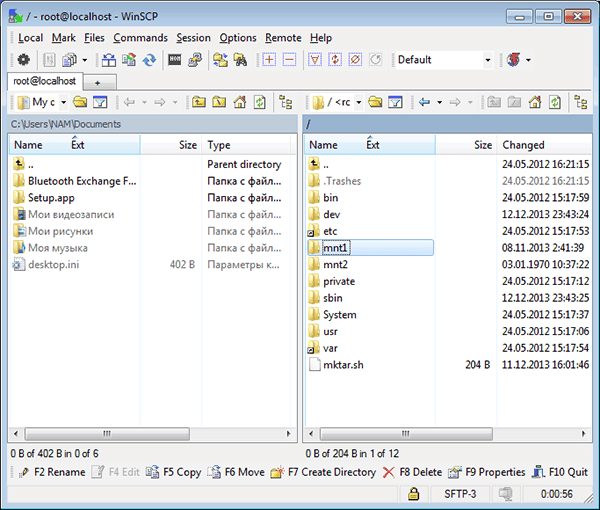Select mktar.sh file in remote panel
600x510 pixels.
(343, 365)
